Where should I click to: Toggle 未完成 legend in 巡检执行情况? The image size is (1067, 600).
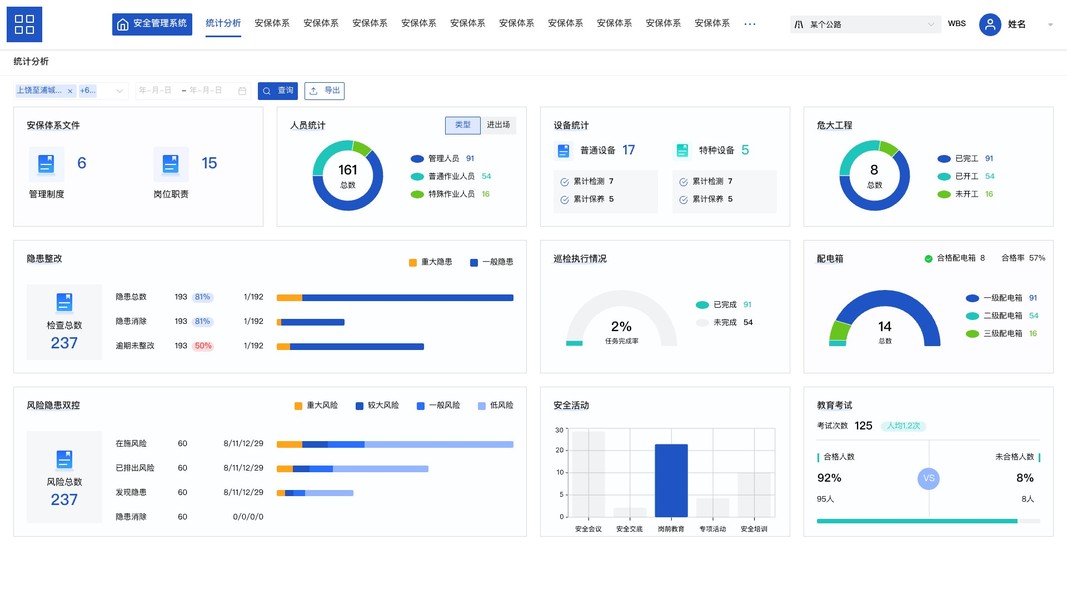click(x=724, y=322)
